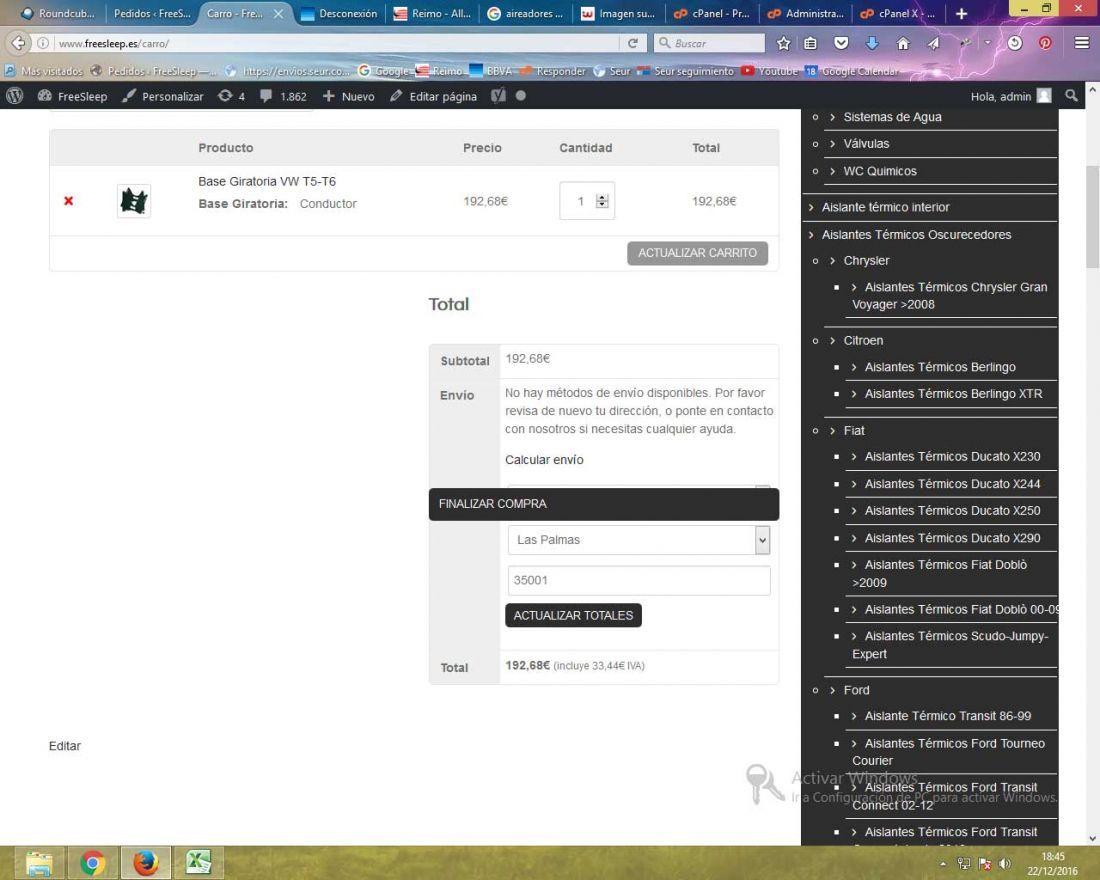Open the Firefox hamburger menu
This screenshot has width=1100, height=880.
(x=1082, y=44)
